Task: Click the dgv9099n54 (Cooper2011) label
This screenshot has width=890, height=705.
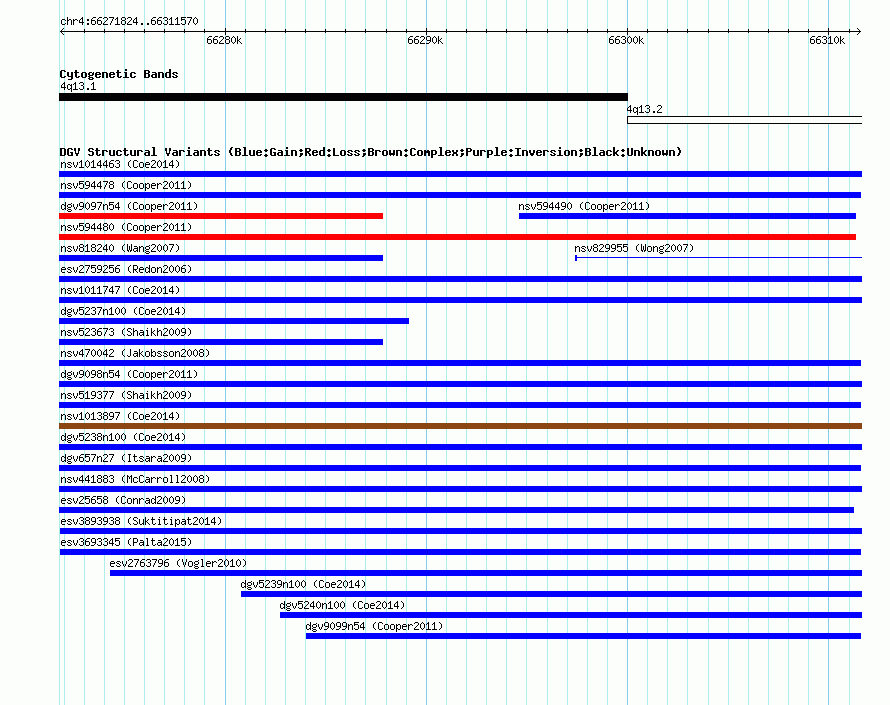Action: pyautogui.click(x=374, y=627)
